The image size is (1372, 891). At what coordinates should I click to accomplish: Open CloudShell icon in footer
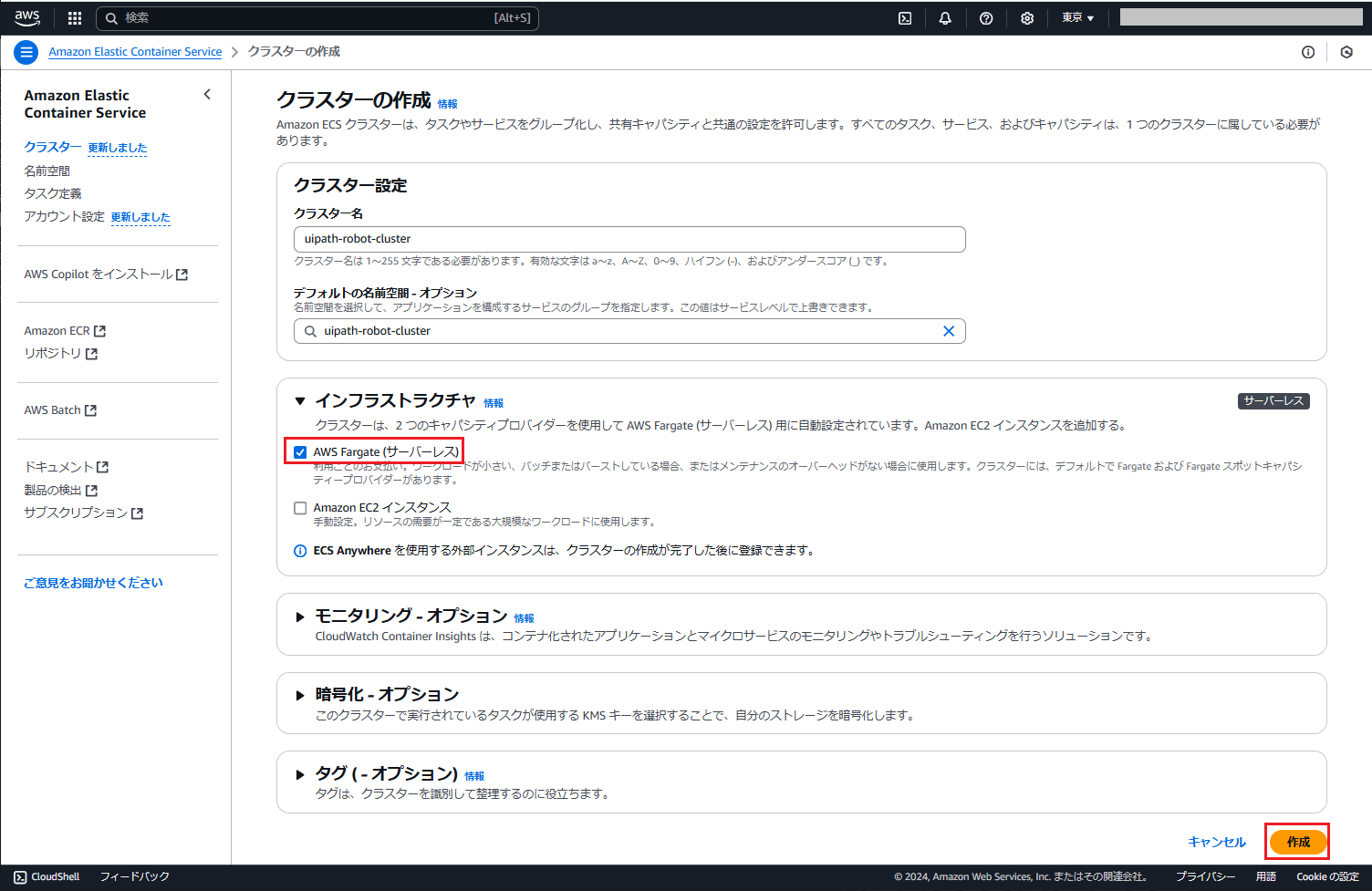click(20, 876)
